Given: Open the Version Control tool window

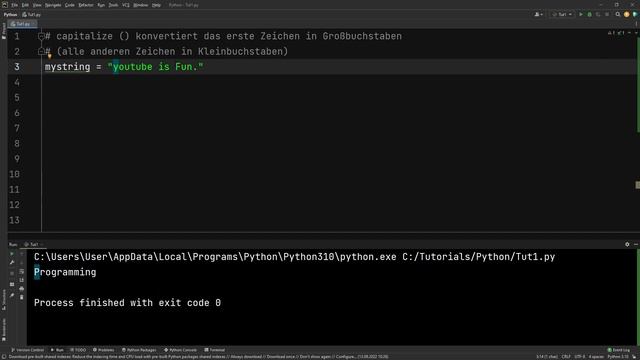Looking at the screenshot, I should pos(27,350).
